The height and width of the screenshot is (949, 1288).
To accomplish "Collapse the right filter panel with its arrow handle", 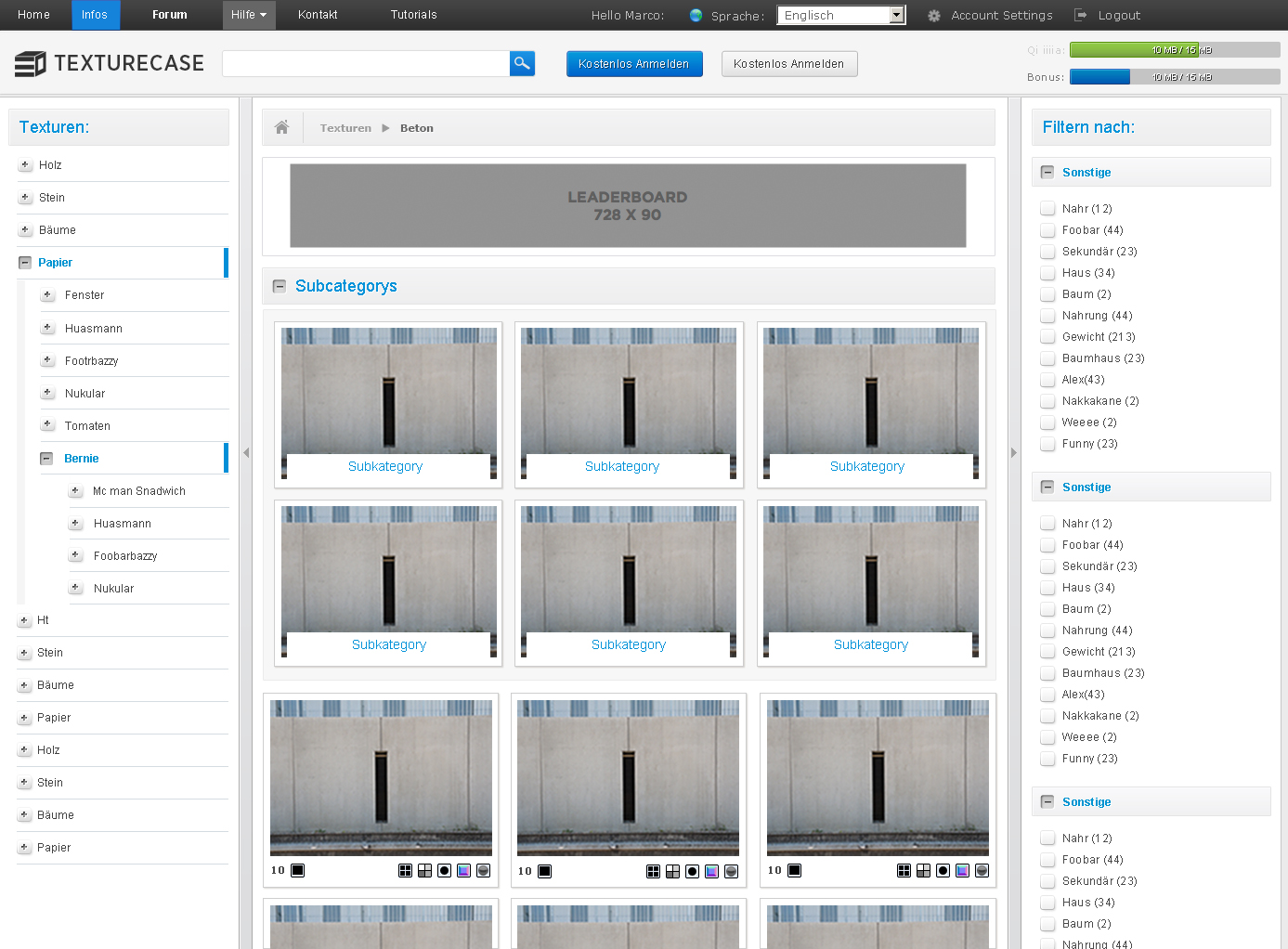I will coord(1014,452).
